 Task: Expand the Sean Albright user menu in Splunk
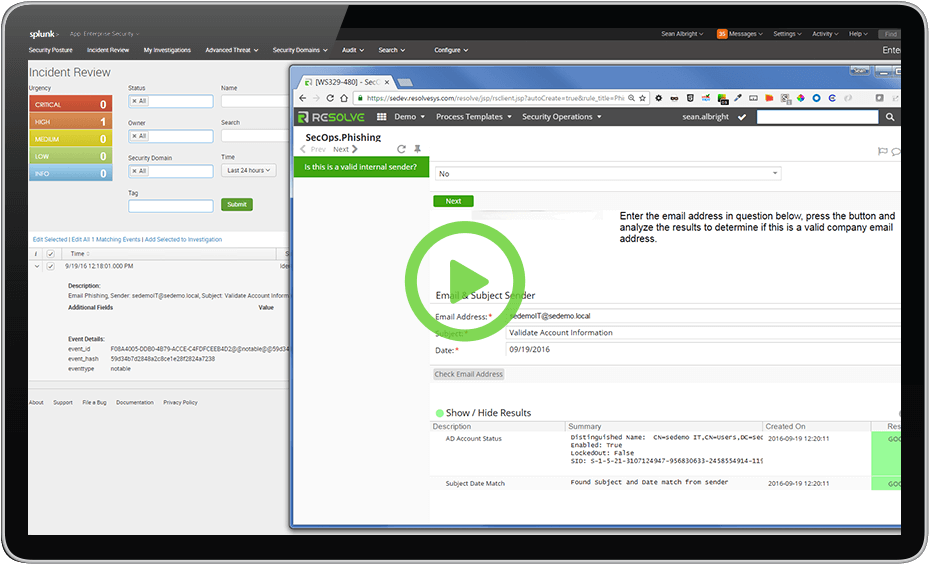(x=682, y=34)
